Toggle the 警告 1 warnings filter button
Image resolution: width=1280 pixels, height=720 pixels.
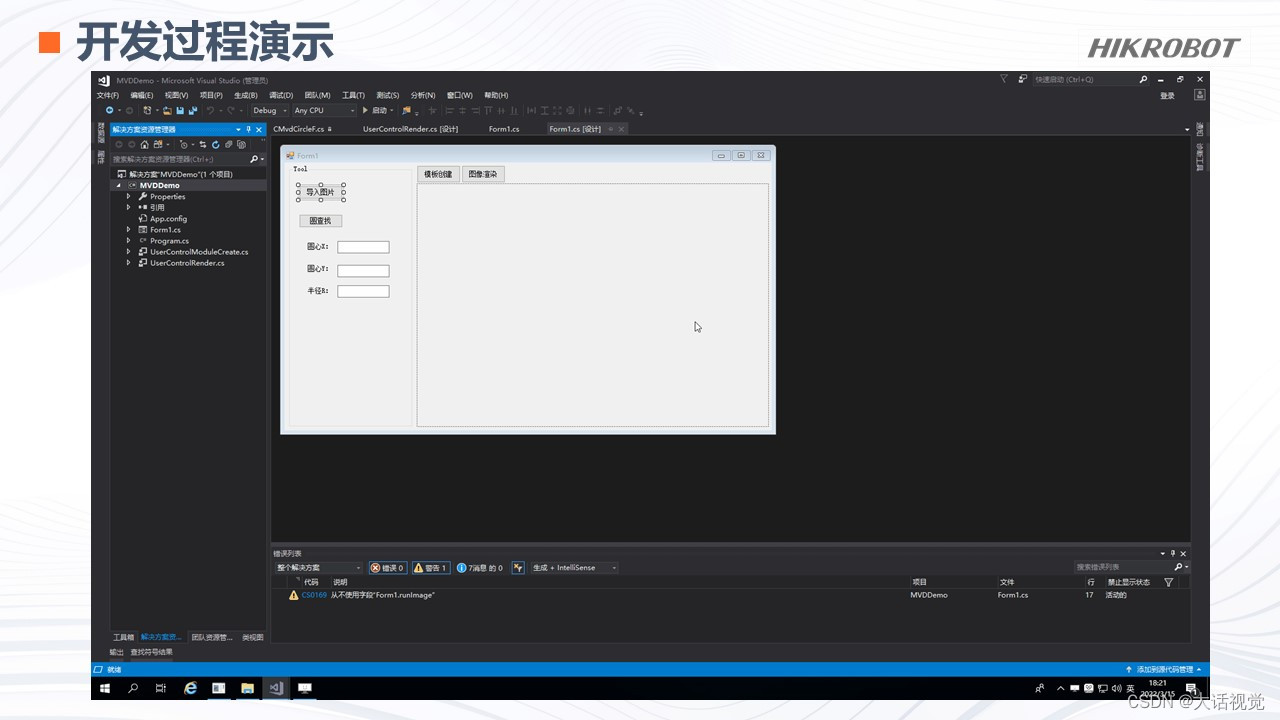tap(431, 567)
